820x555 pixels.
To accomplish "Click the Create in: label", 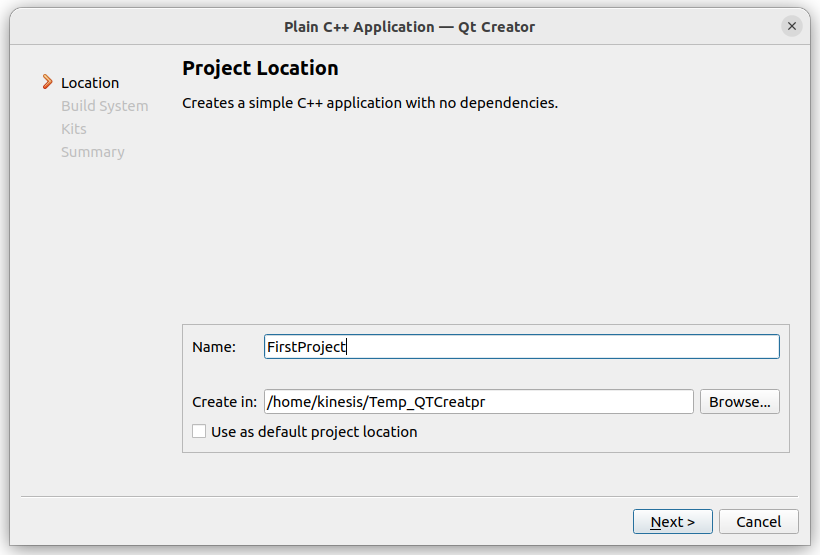I will point(224,402).
